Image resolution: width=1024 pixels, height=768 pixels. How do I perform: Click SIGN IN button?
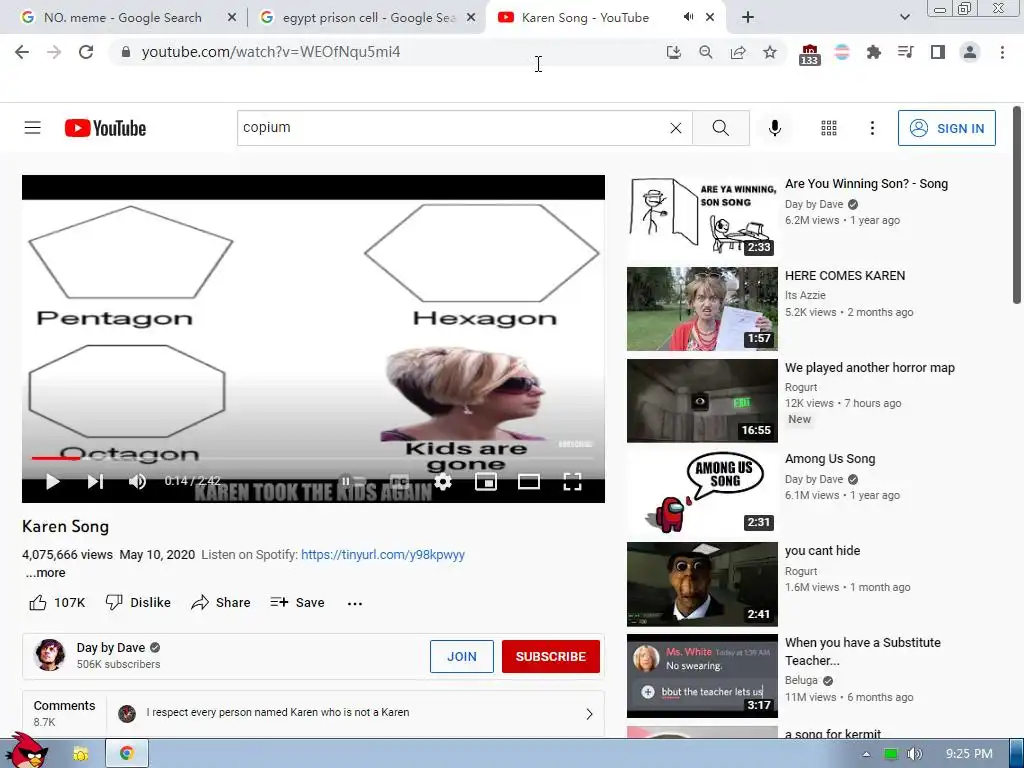[946, 128]
